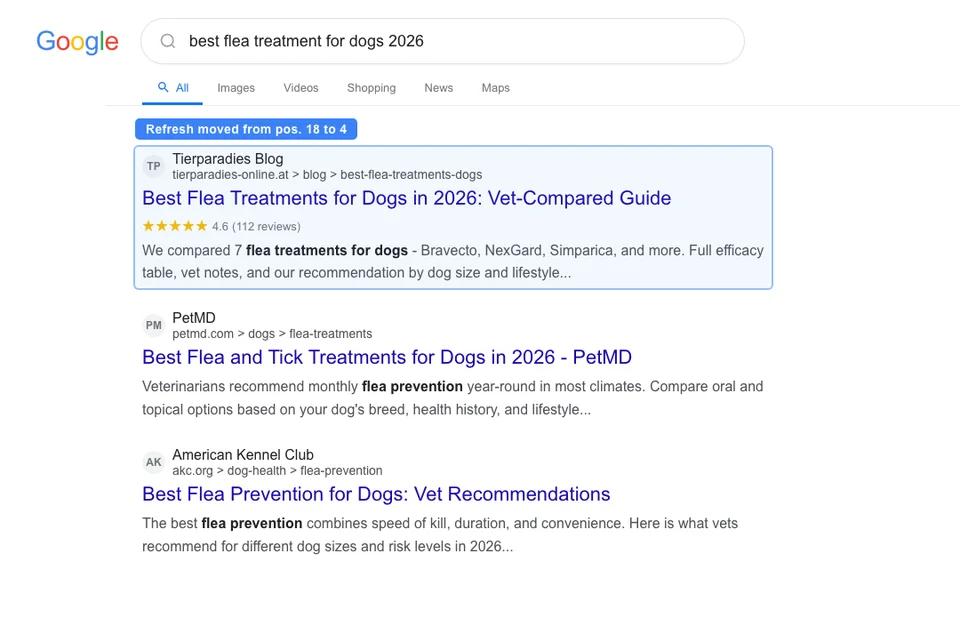This screenshot has width=960, height=619.
Task: Click the PetMD PM site icon
Action: point(153,325)
